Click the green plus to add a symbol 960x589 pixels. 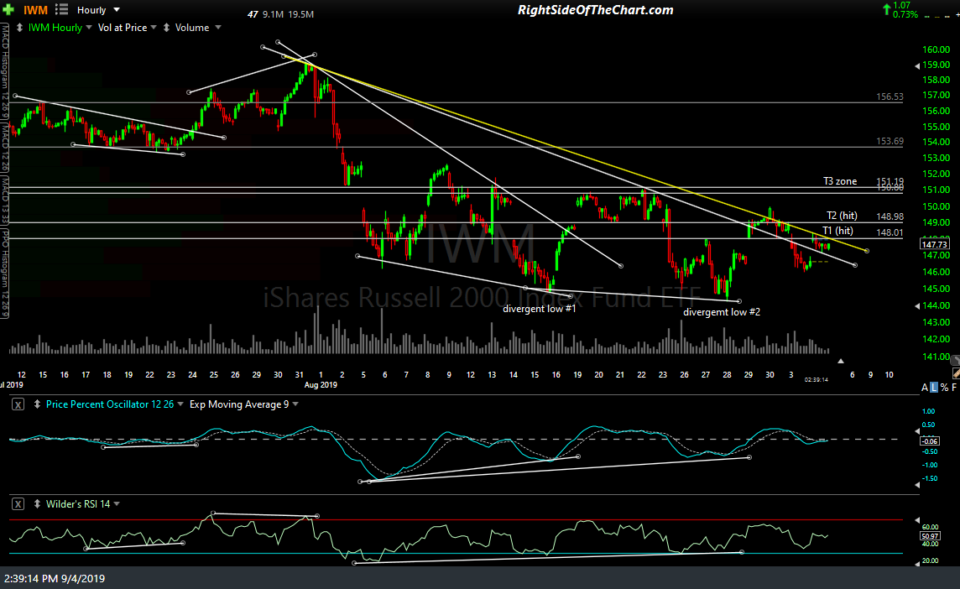click(9, 9)
